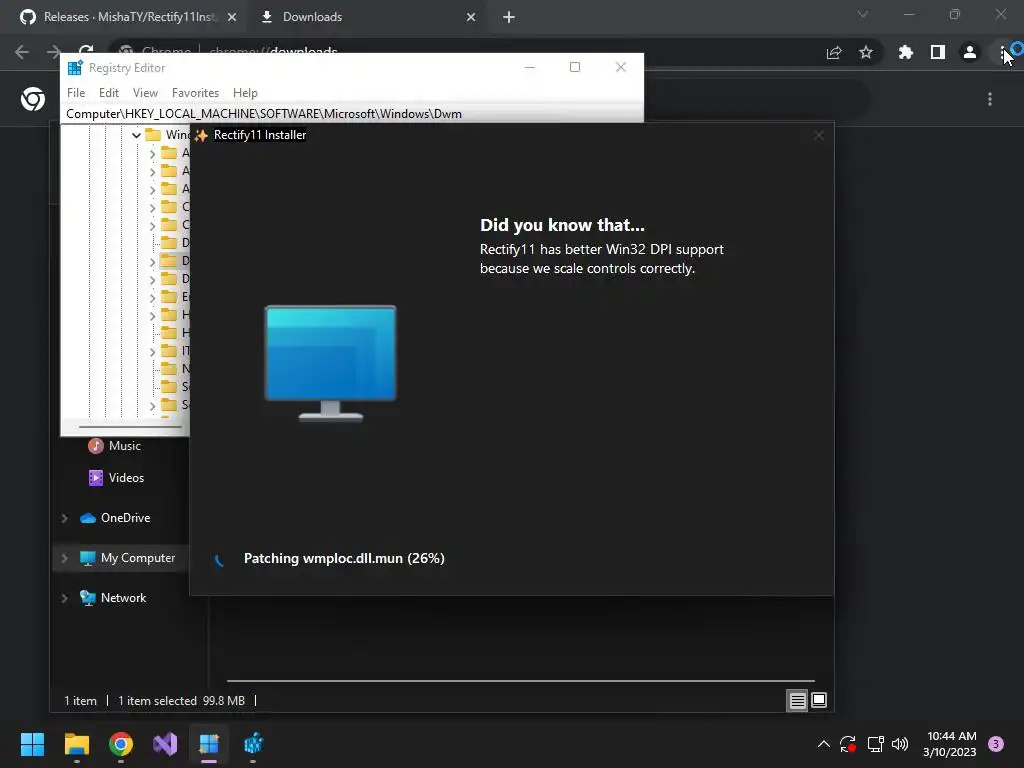
Task: Expand the IT registry folder chevron
Action: click(153, 351)
